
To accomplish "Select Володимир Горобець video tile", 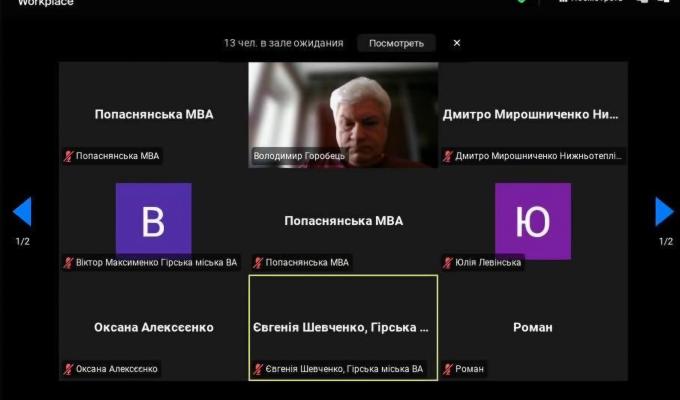I will pyautogui.click(x=343, y=115).
